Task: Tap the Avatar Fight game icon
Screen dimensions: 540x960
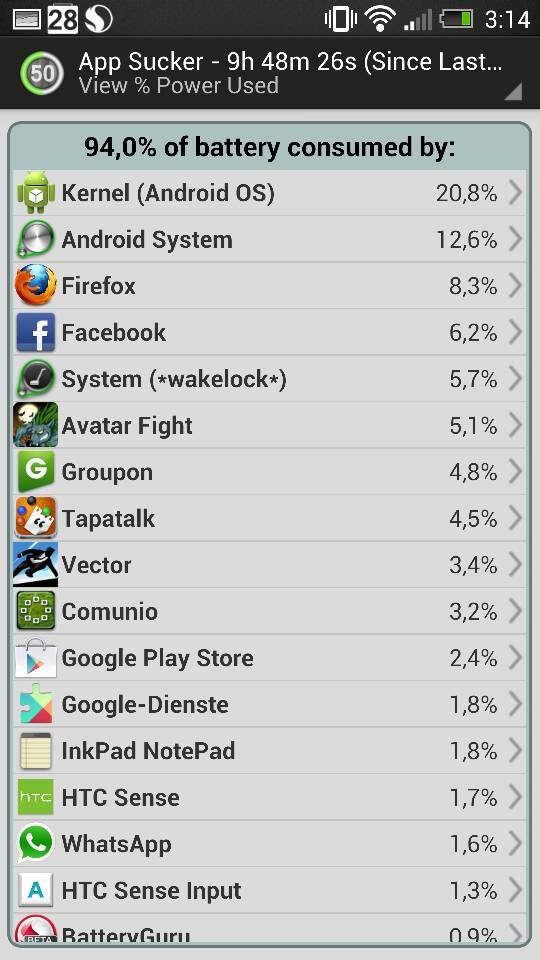Action: pyautogui.click(x=36, y=425)
